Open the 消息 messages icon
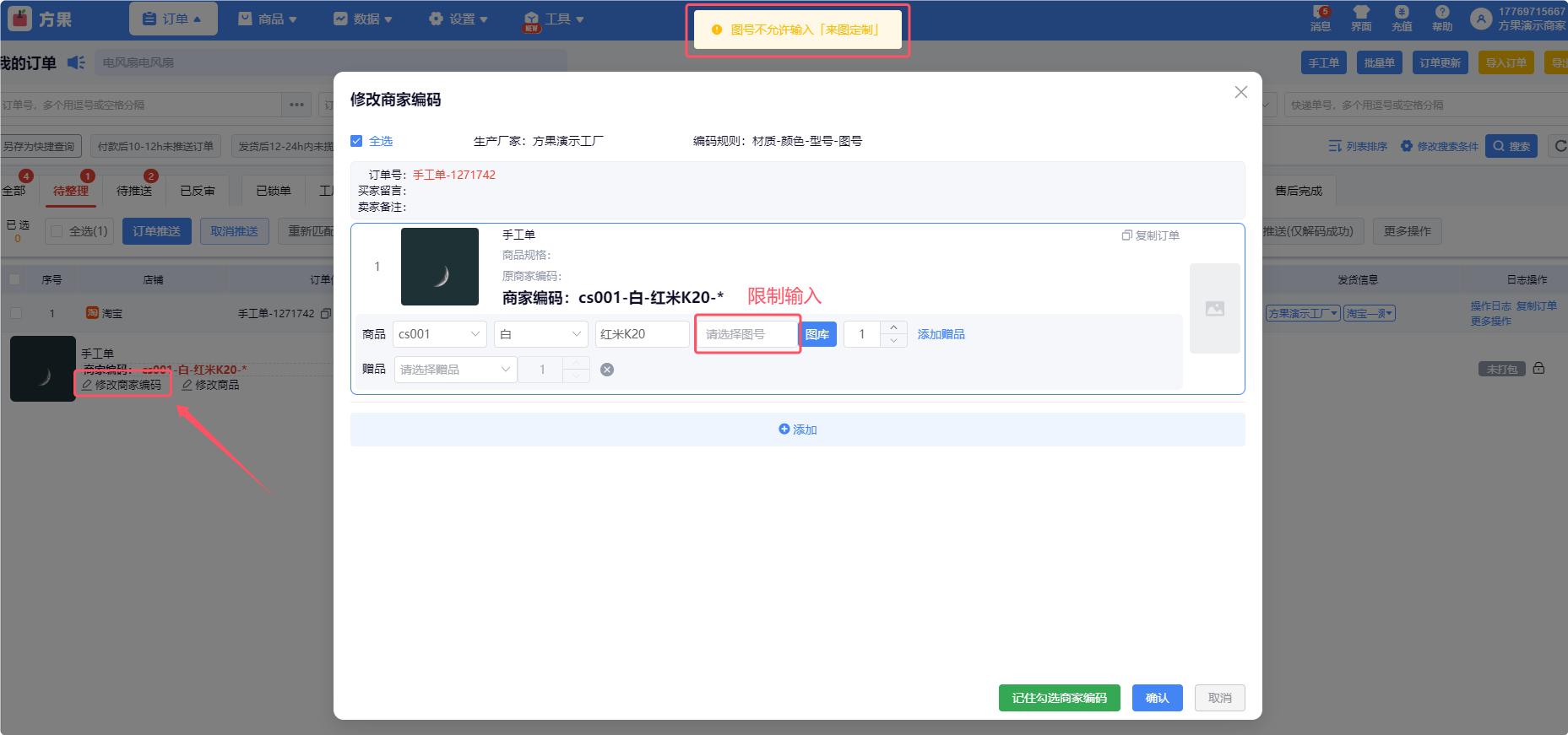Viewport: 1568px width, 735px height. point(1321,19)
